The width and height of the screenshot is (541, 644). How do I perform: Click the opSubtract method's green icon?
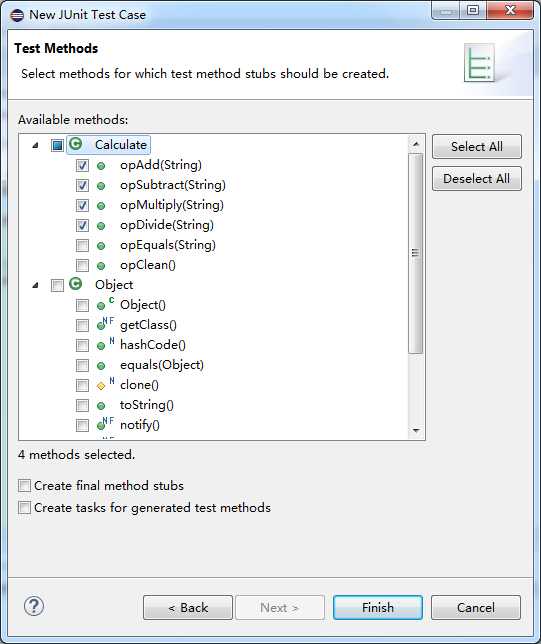pos(101,186)
